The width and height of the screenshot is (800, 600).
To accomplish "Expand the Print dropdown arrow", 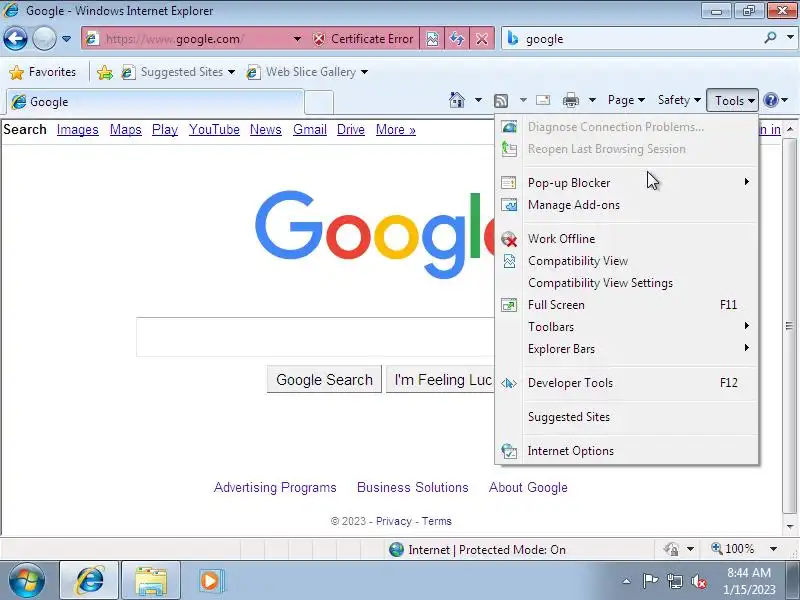I will [x=592, y=100].
